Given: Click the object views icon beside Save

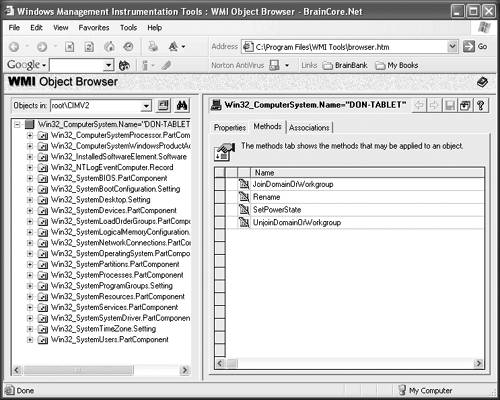Looking at the screenshot, I should tap(465, 106).
